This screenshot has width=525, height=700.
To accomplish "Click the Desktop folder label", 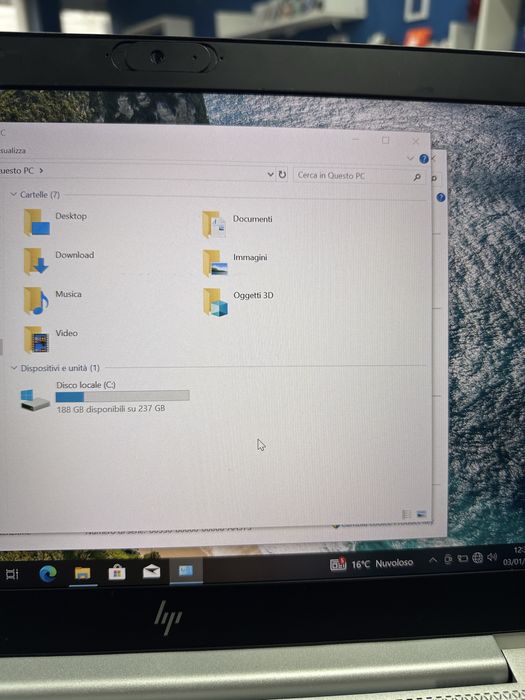I will (71, 216).
